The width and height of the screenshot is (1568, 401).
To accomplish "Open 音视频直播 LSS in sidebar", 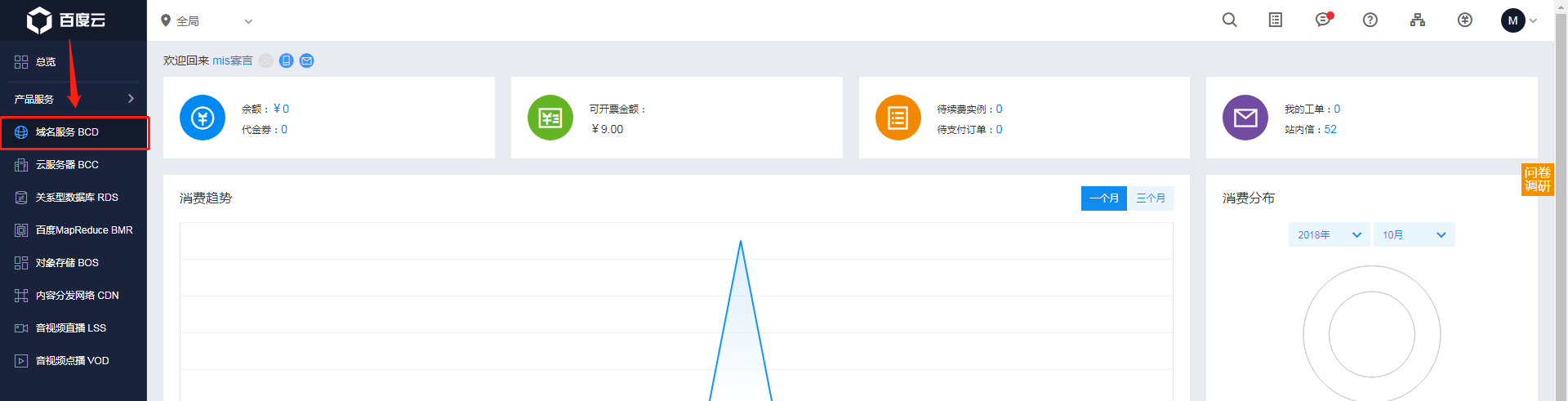I will pos(73,328).
